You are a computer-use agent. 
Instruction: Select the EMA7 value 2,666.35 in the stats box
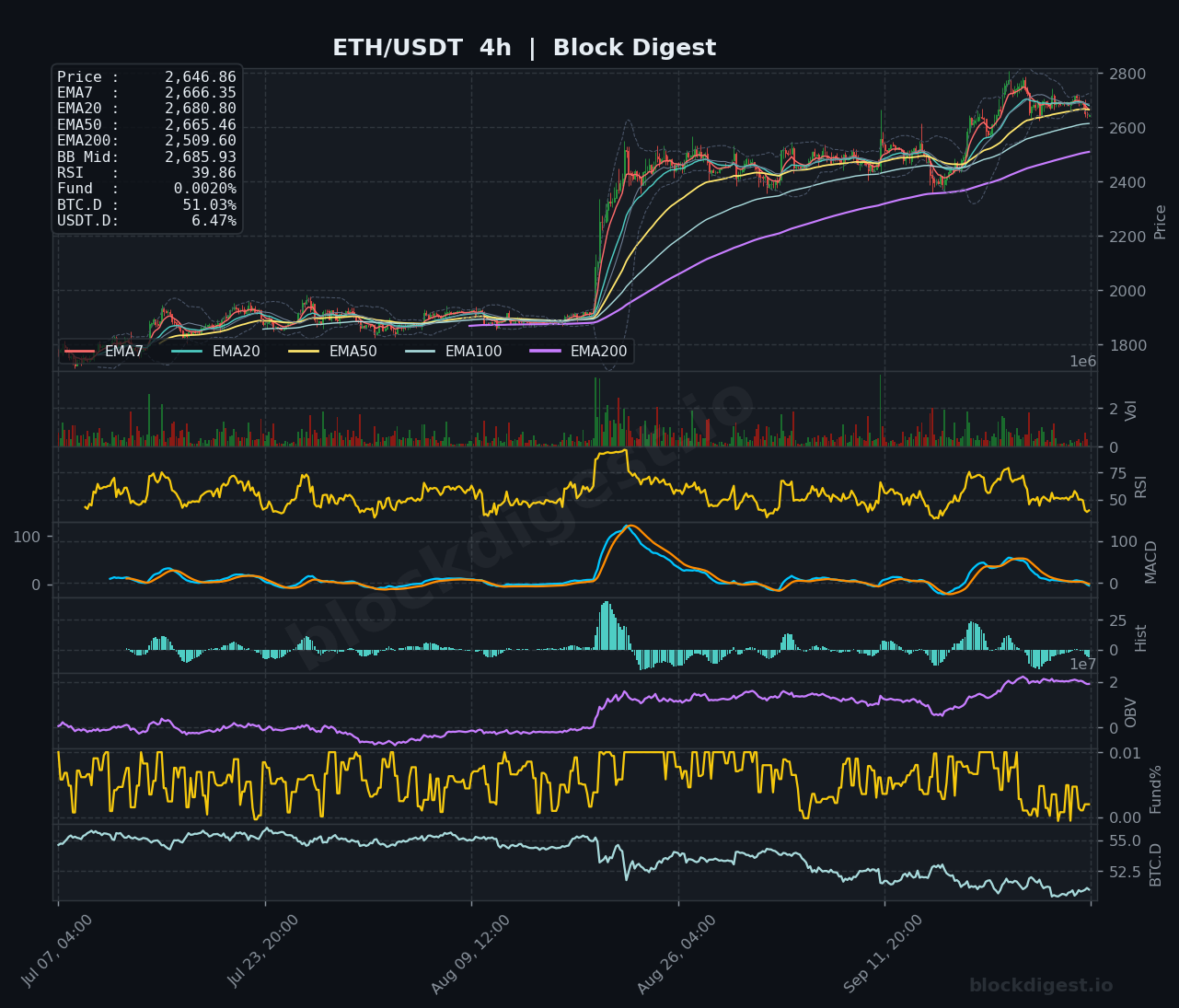(201, 93)
